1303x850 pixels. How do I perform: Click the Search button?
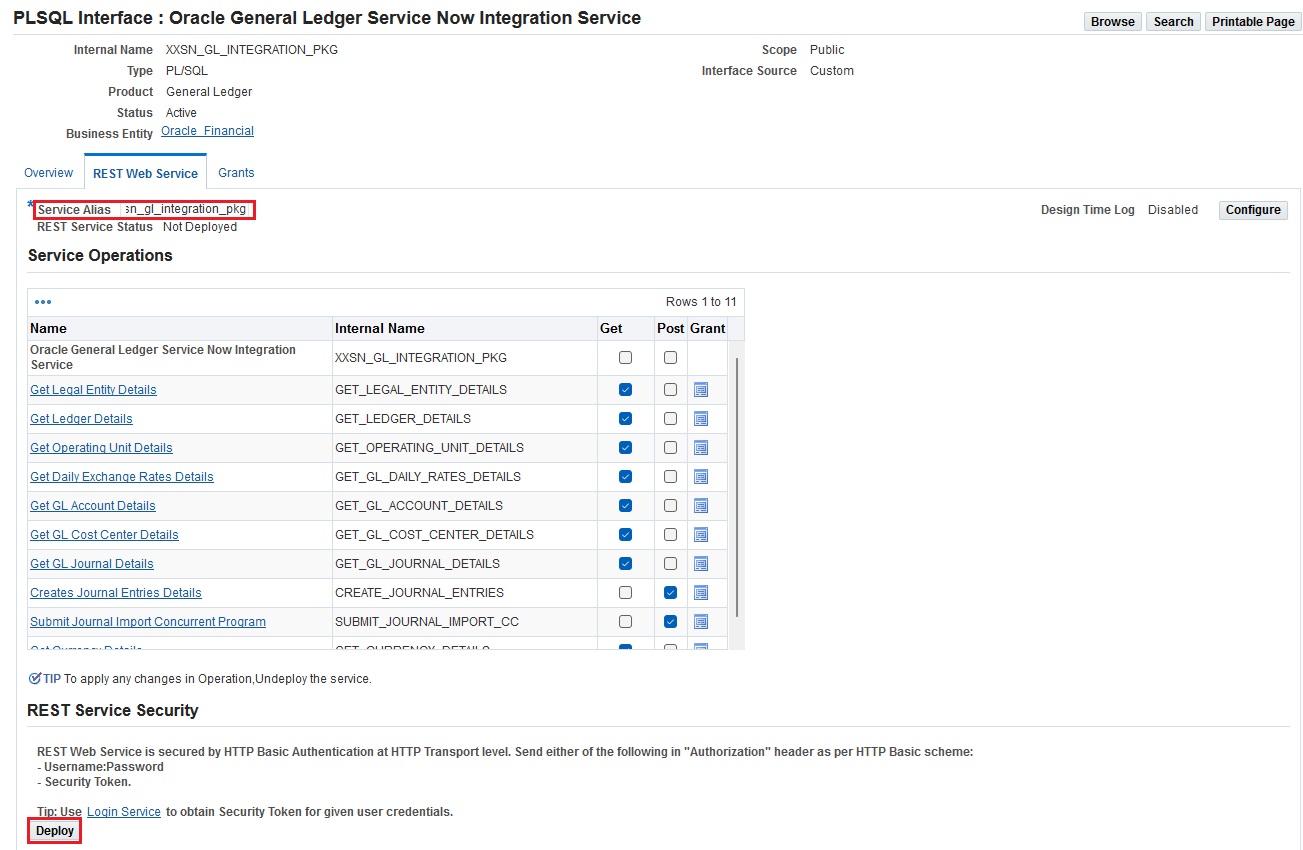[1173, 22]
